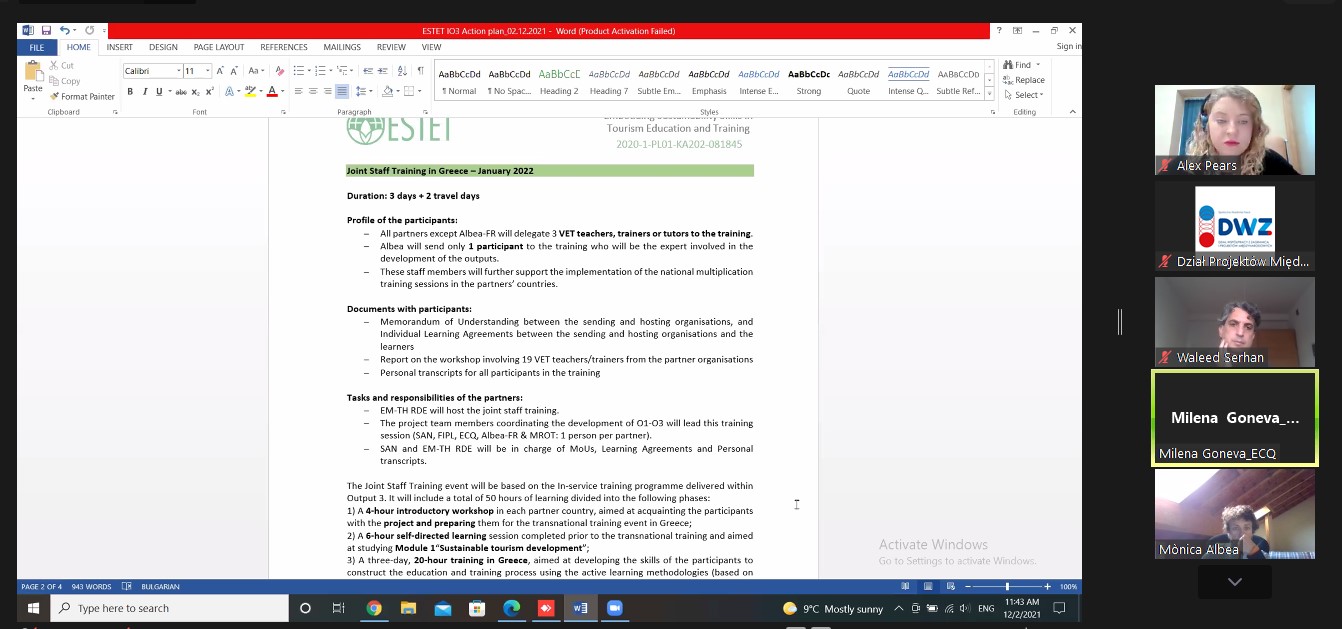Open Task View on the taskbar
The height and width of the screenshot is (629, 1342).
pyautogui.click(x=339, y=608)
